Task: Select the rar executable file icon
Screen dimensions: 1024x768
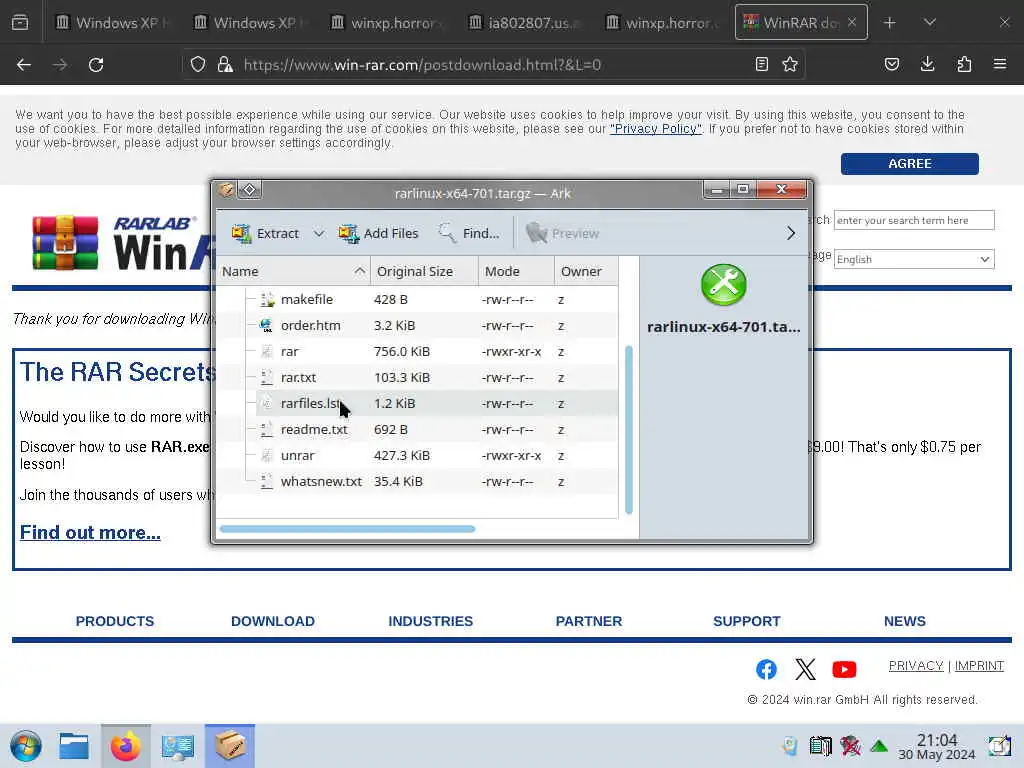Action: point(266,351)
